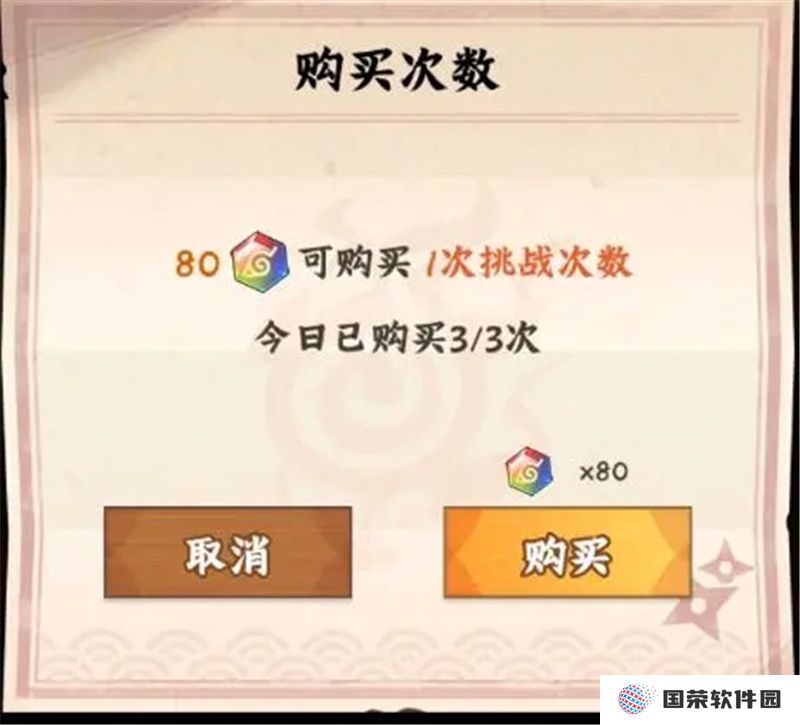Click the 国荣软件园 watermark text
Screen dimensions: 800x725
(721, 700)
